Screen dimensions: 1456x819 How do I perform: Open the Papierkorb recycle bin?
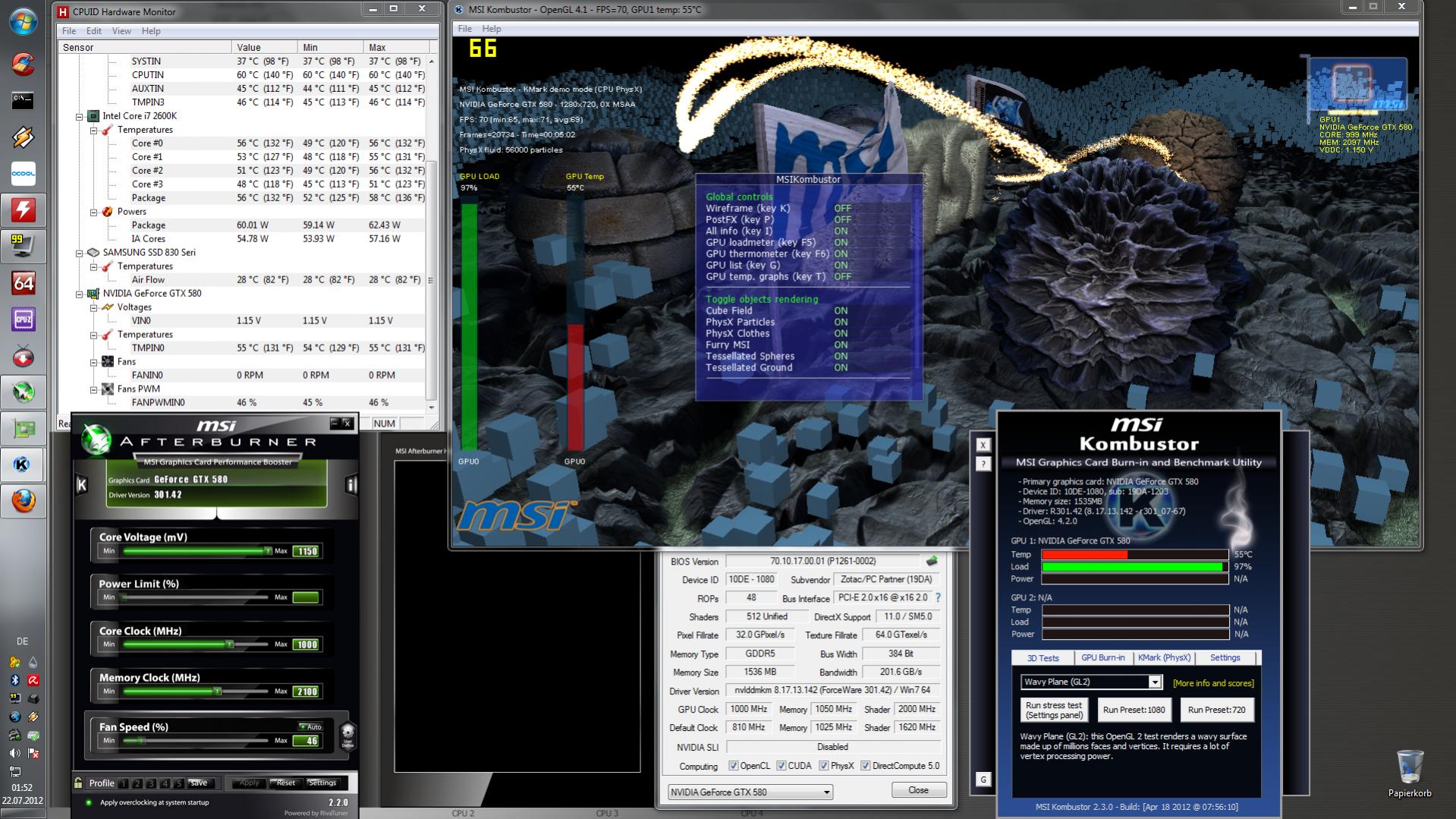(x=1410, y=773)
